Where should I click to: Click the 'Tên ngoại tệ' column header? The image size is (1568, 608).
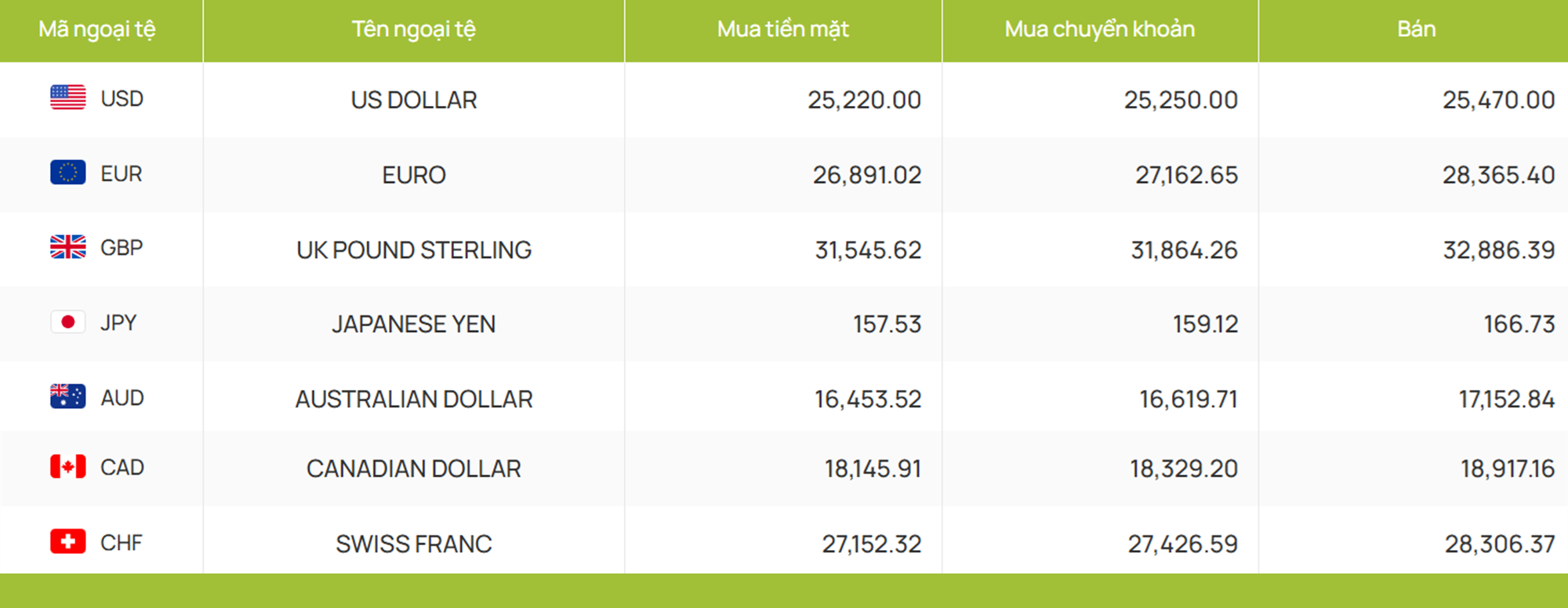pos(414,30)
